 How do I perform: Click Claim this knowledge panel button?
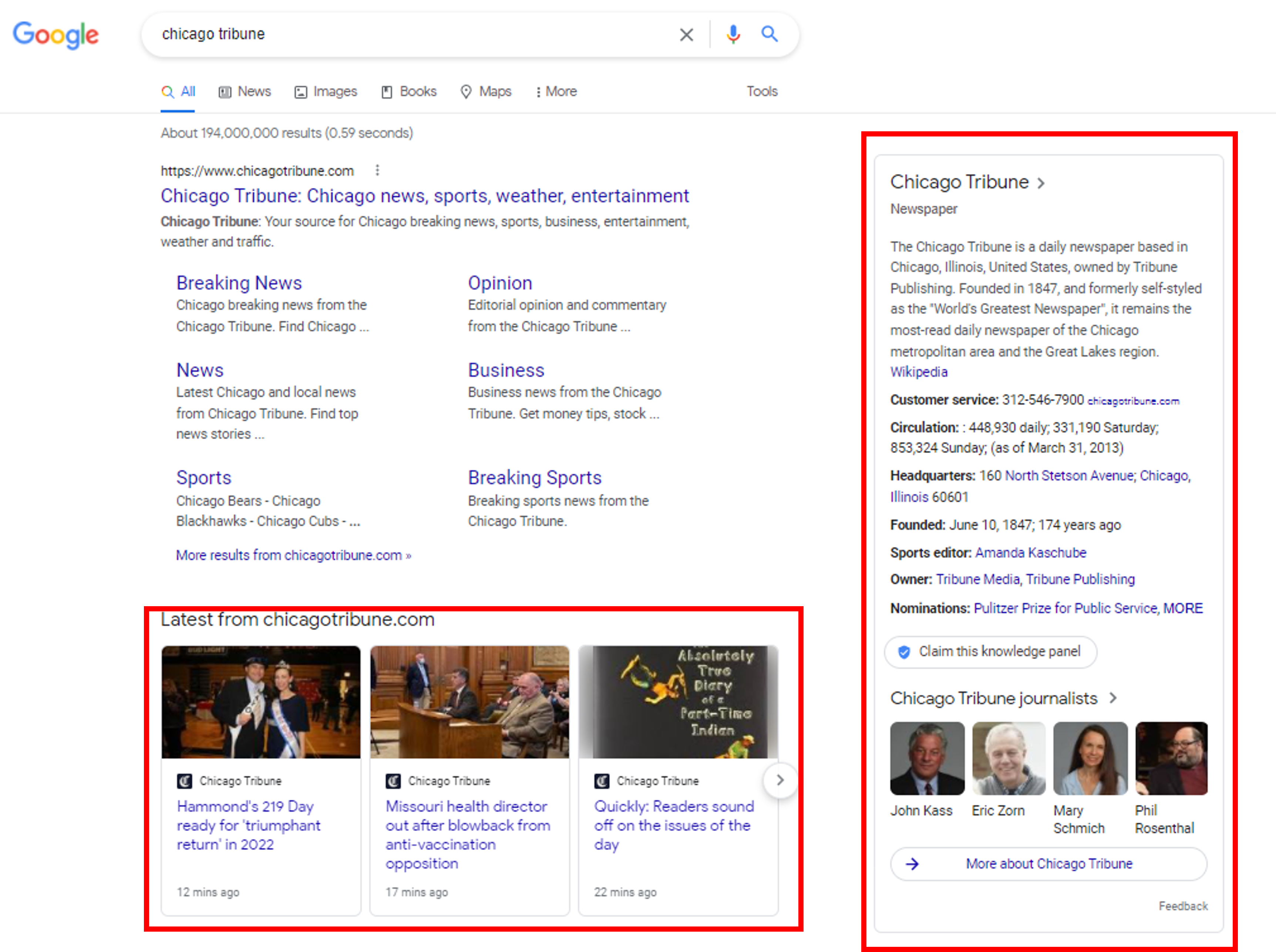tap(991, 652)
